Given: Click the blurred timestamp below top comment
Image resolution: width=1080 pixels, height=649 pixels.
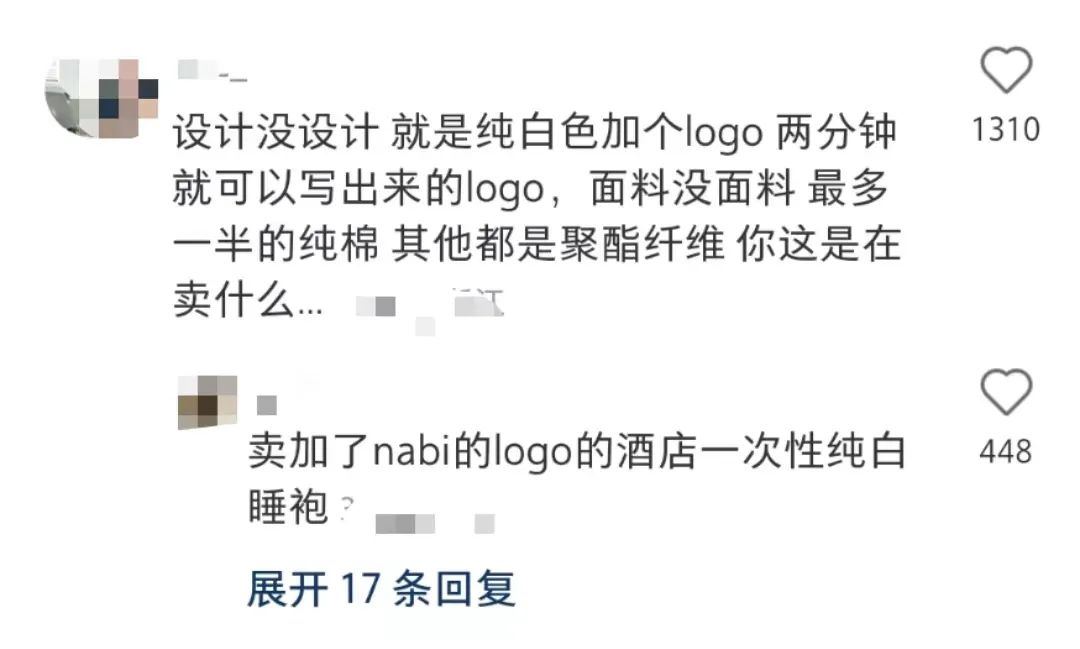Looking at the screenshot, I should [376, 306].
